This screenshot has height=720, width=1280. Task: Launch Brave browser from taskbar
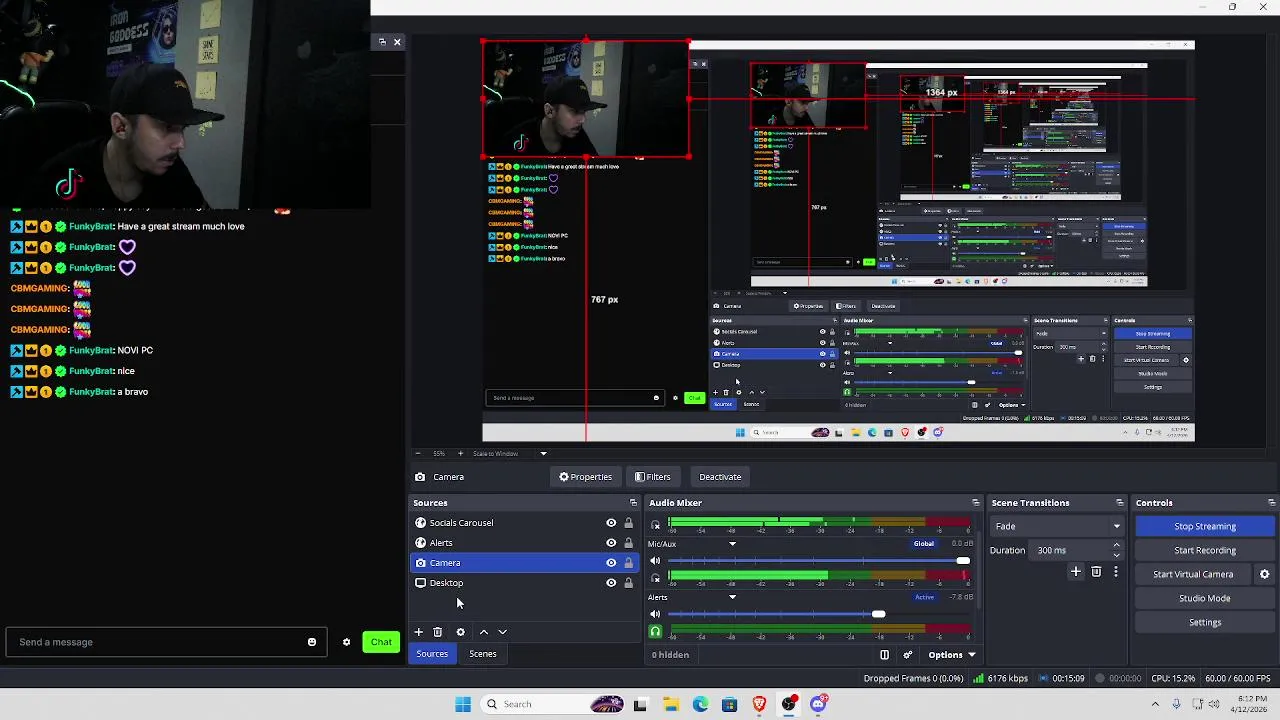(759, 704)
